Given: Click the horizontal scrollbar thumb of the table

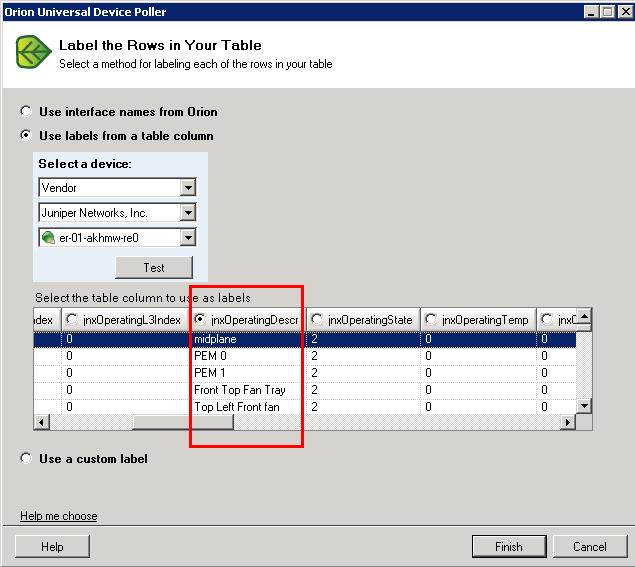Looking at the screenshot, I should click(x=183, y=422).
